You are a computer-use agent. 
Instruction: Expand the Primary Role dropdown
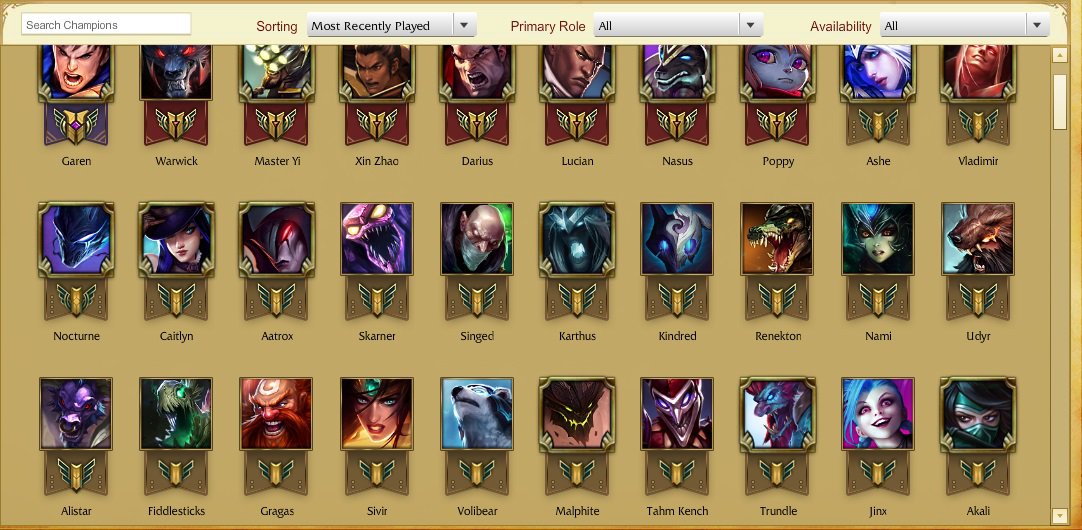[x=678, y=26]
